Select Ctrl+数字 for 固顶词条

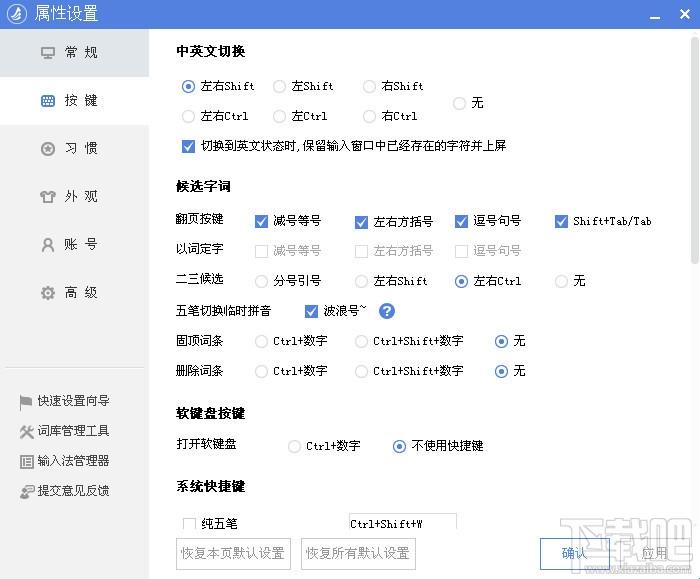click(261, 342)
